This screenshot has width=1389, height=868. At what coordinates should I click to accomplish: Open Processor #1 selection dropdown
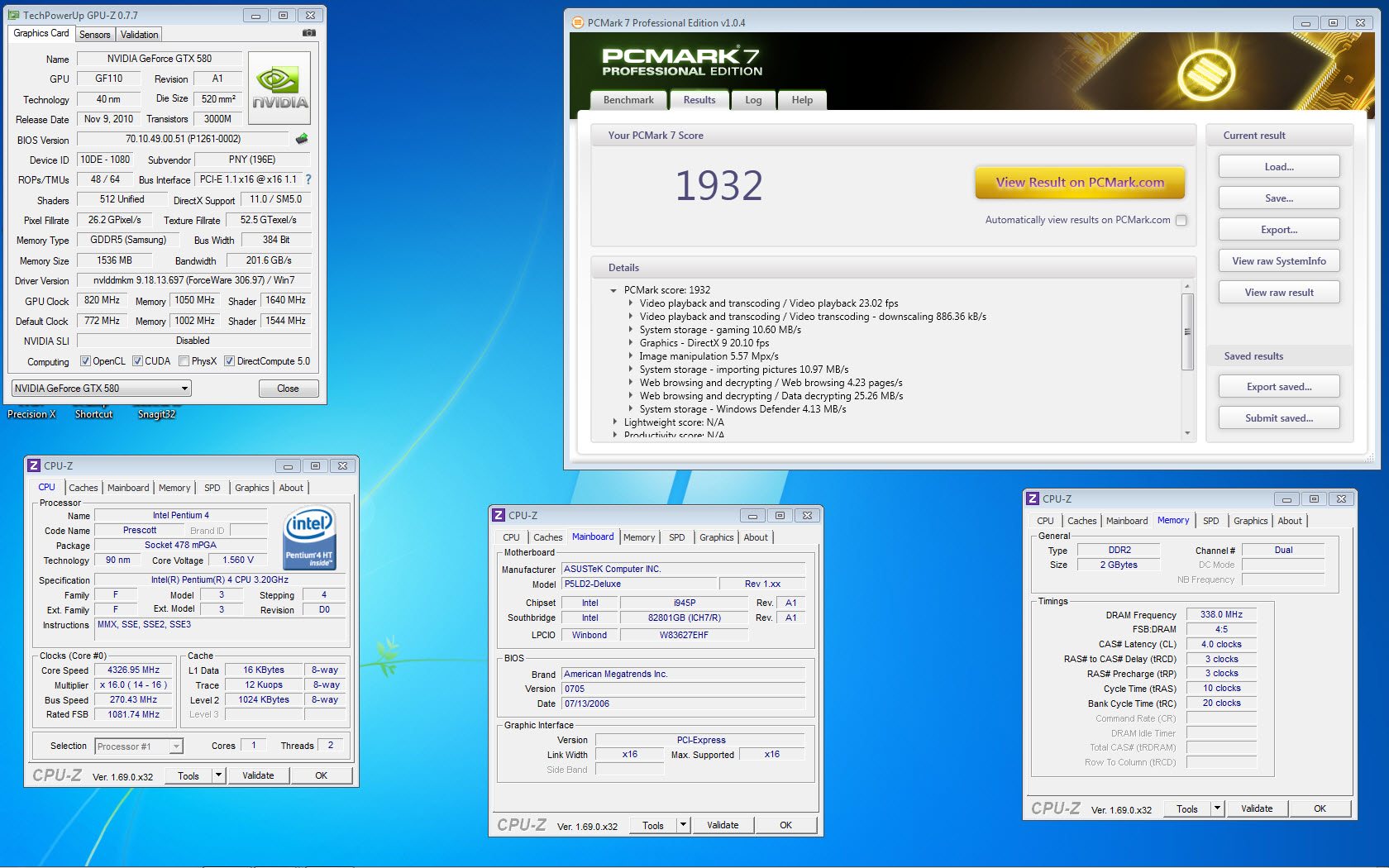coord(138,746)
